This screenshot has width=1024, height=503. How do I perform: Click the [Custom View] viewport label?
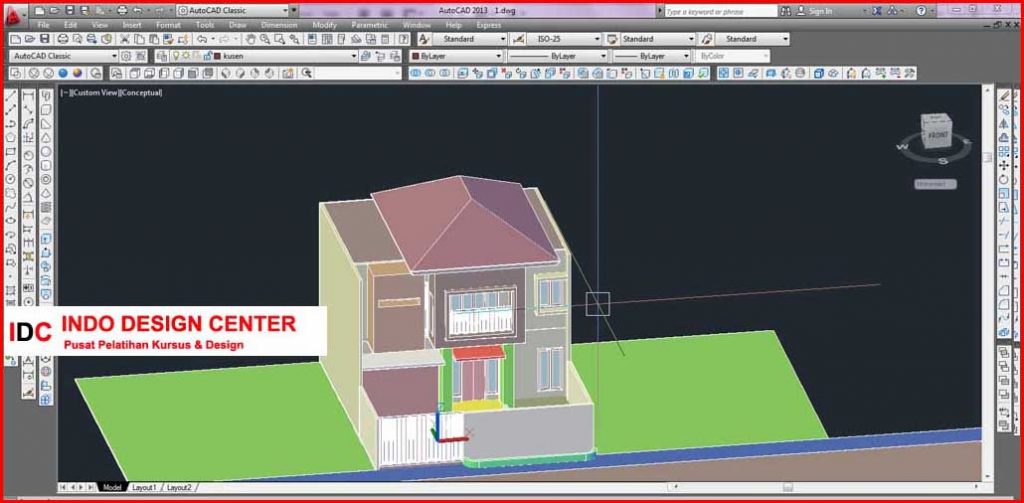(x=93, y=93)
